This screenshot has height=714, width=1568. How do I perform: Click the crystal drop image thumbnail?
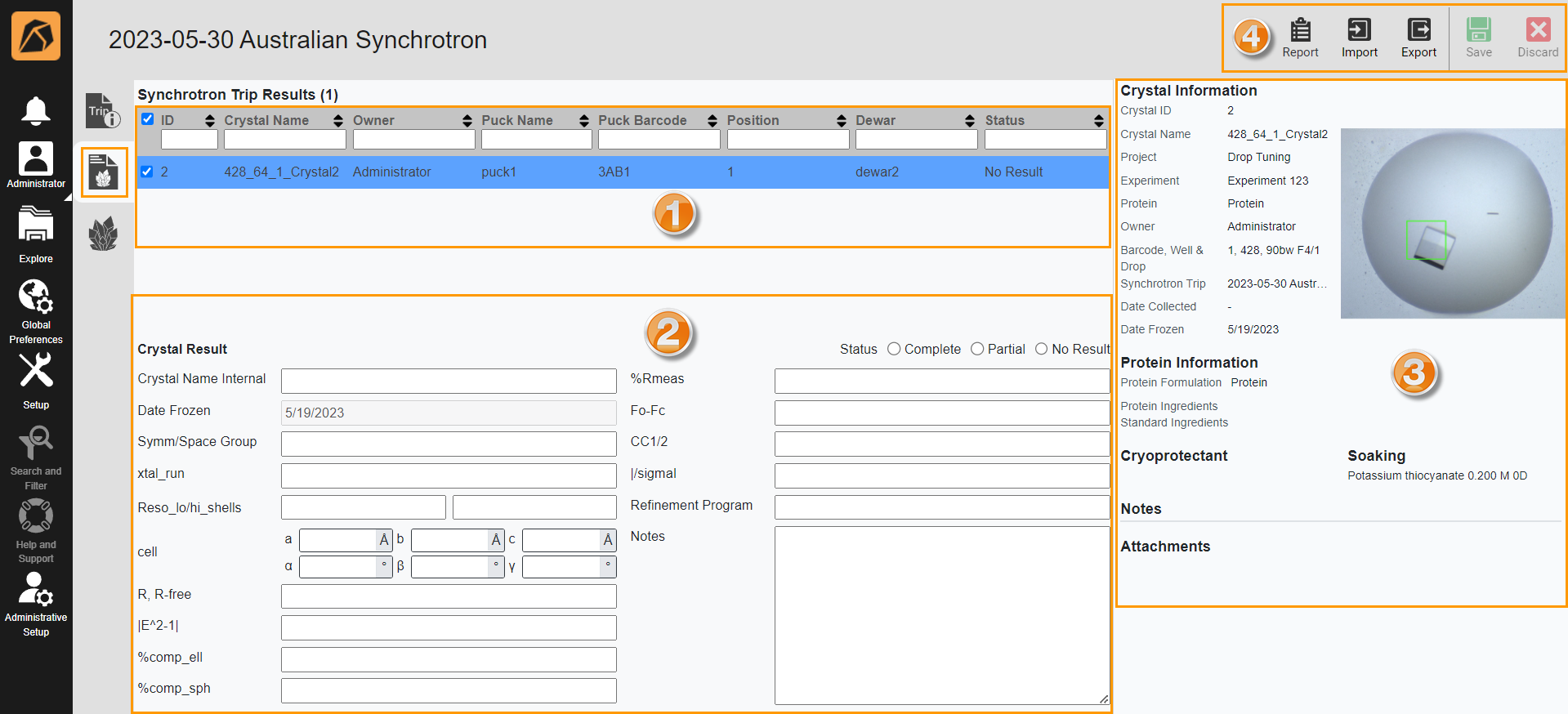(1452, 223)
